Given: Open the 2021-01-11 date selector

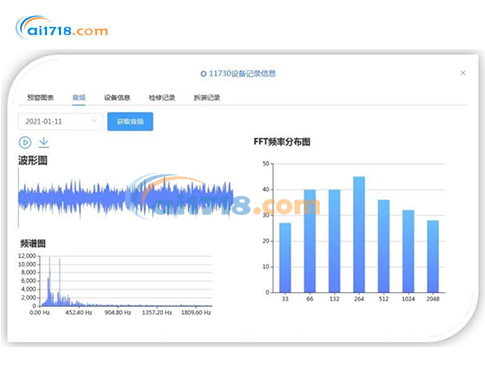Looking at the screenshot, I should coord(60,121).
